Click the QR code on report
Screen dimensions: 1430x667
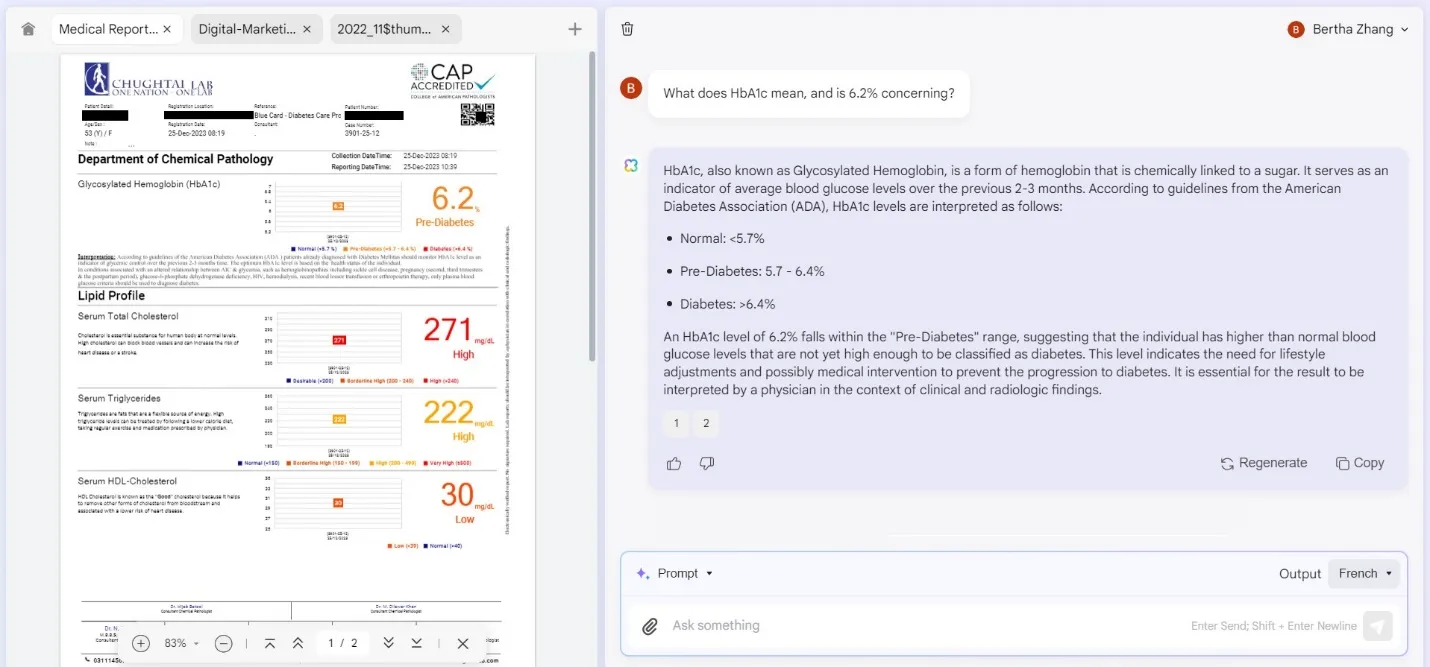tap(477, 113)
